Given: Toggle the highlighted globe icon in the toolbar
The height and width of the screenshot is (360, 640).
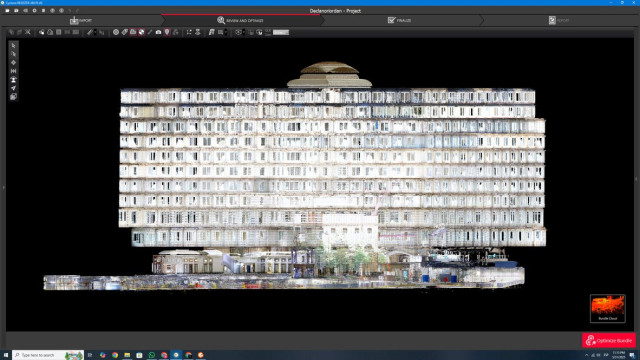Looking at the screenshot, I should click(141, 32).
